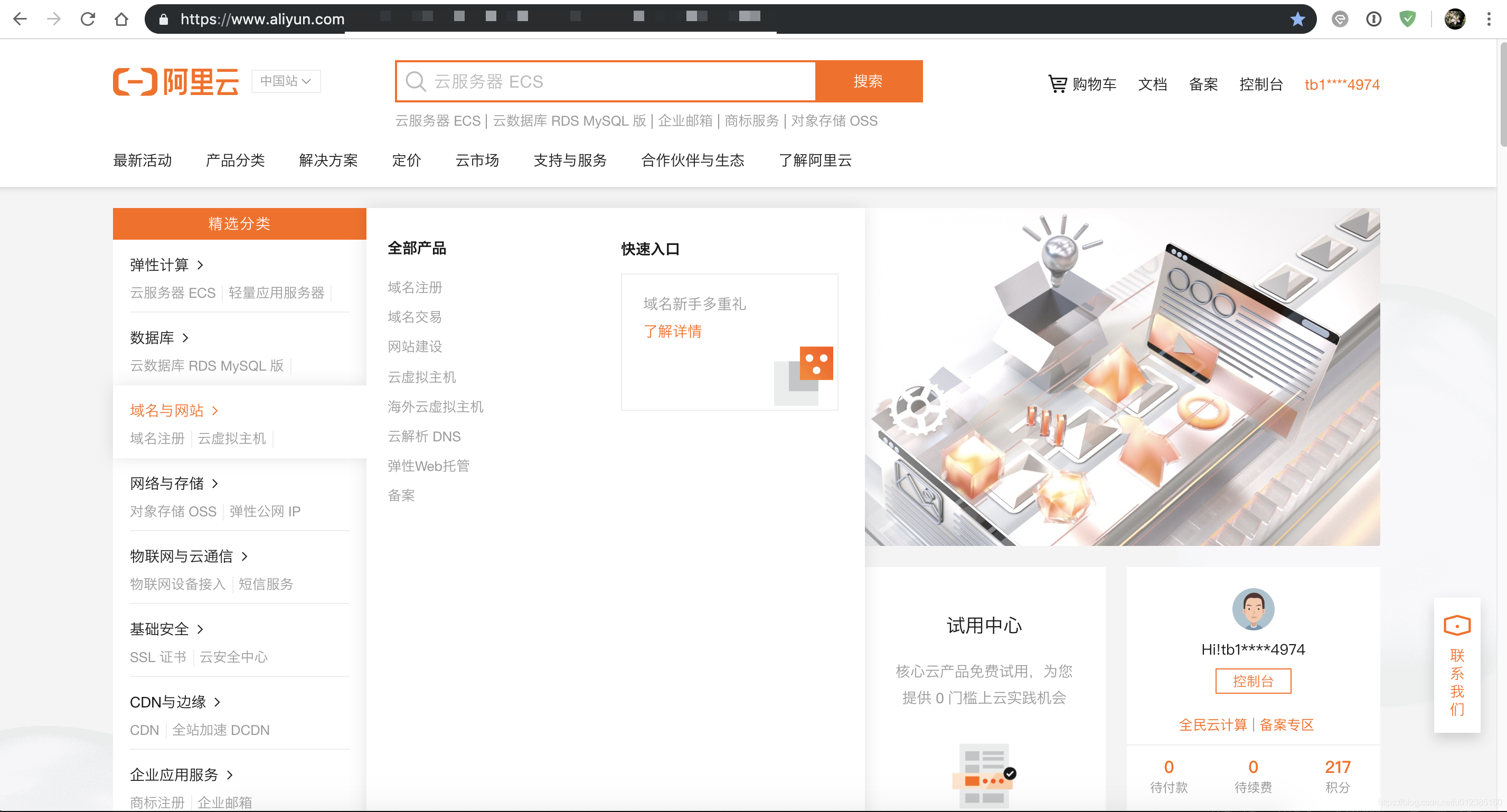The image size is (1507, 812).
Task: Click the circular extension icon beside star
Action: (x=1340, y=18)
